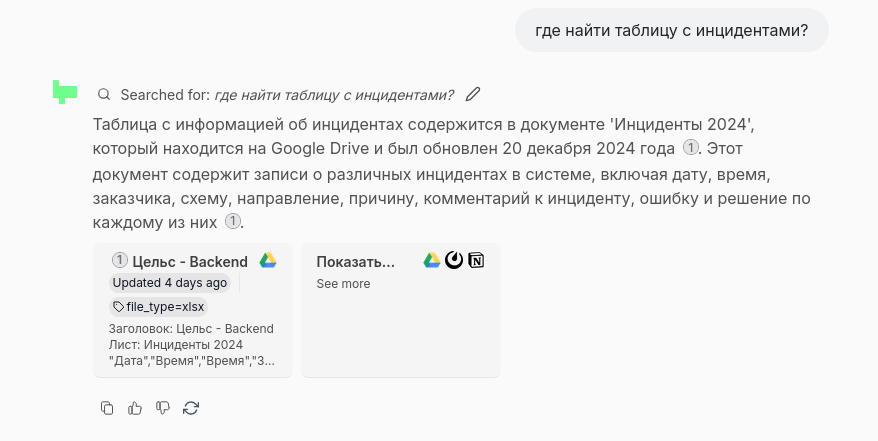Click citation marker 1 after '2024 года'
878x441 pixels.
(x=690, y=148)
